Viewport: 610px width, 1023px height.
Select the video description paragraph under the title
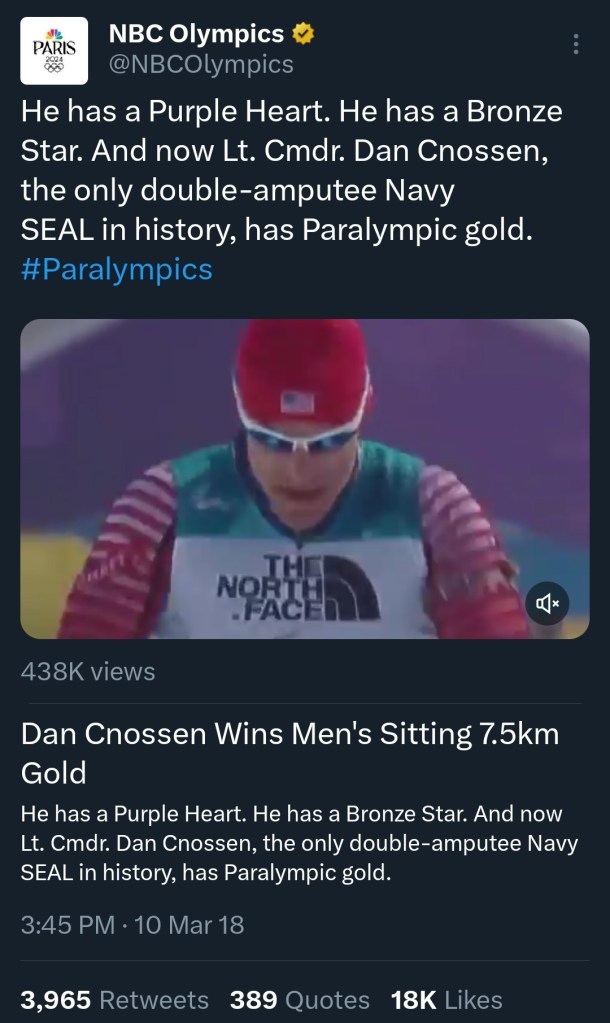299,842
